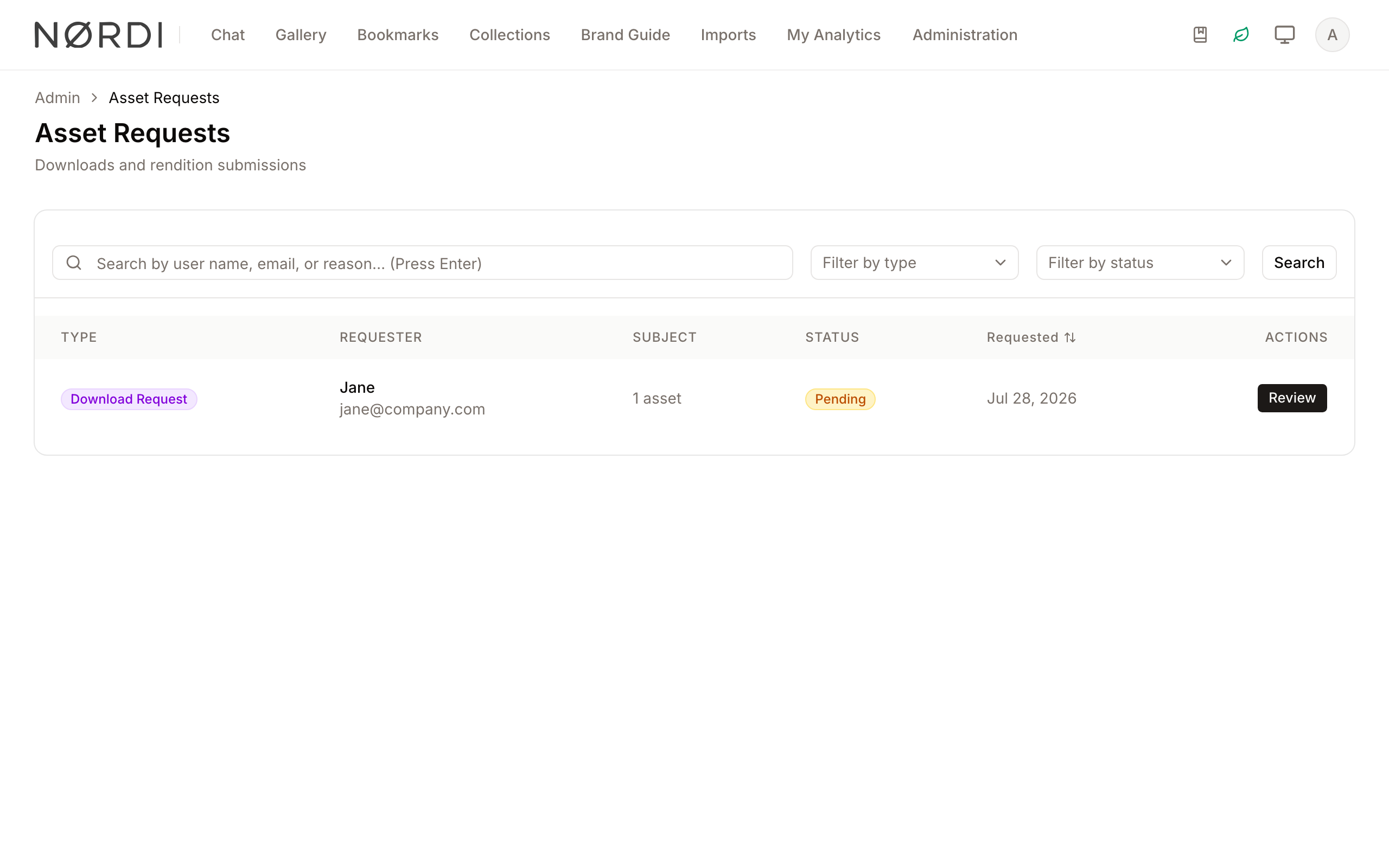Click the jane@company.com email
This screenshot has width=1389, height=868.
(x=412, y=409)
